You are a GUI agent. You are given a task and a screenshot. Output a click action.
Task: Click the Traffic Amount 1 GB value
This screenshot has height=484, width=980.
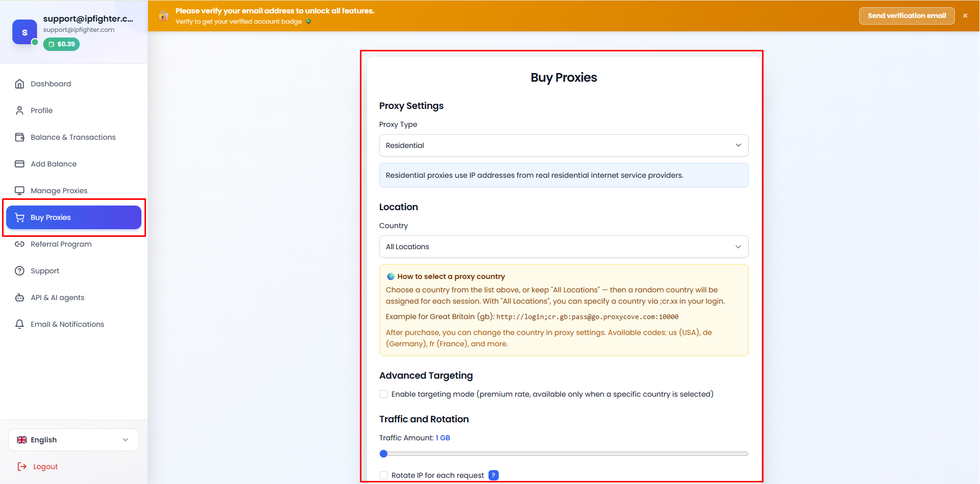443,438
